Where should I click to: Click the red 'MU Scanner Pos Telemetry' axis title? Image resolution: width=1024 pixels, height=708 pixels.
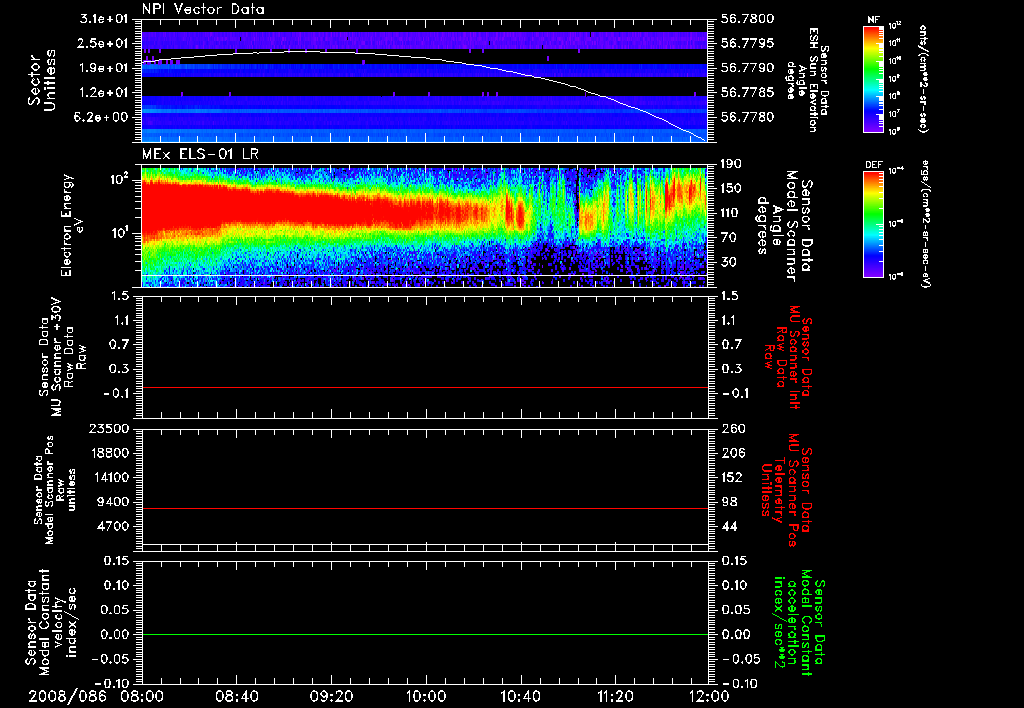[786, 490]
